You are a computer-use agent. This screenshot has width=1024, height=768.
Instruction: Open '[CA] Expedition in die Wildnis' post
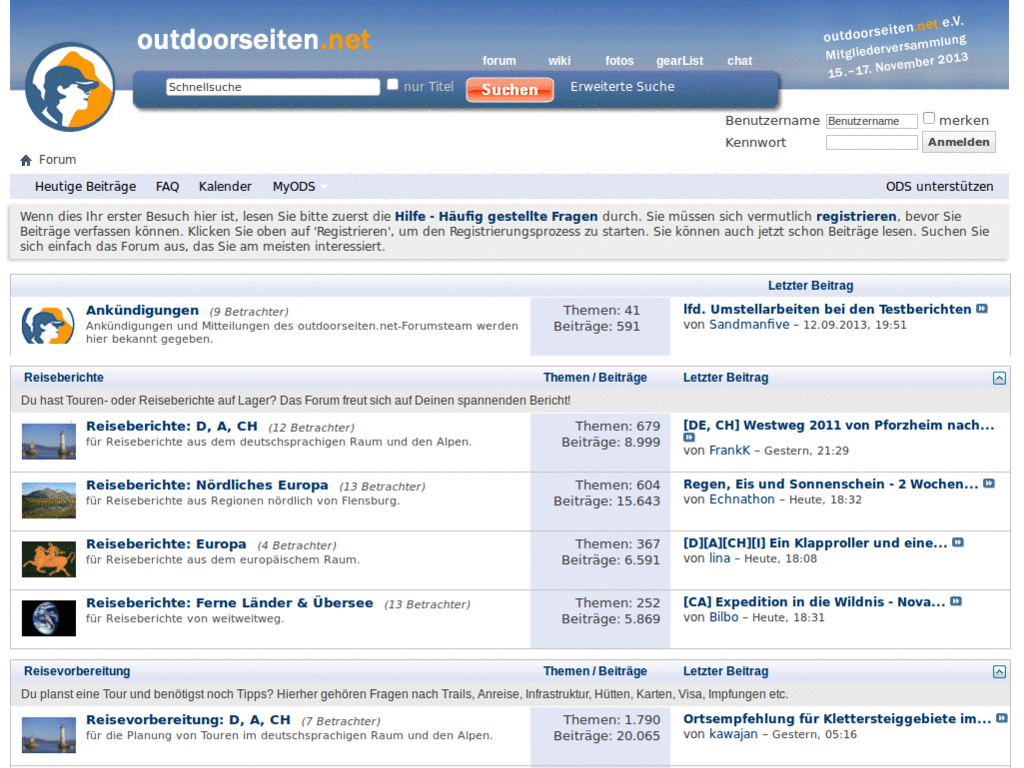click(x=814, y=601)
